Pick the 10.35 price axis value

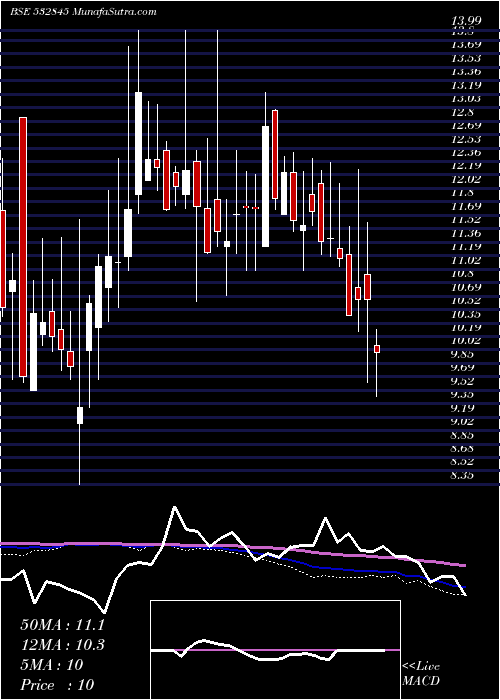click(x=465, y=314)
